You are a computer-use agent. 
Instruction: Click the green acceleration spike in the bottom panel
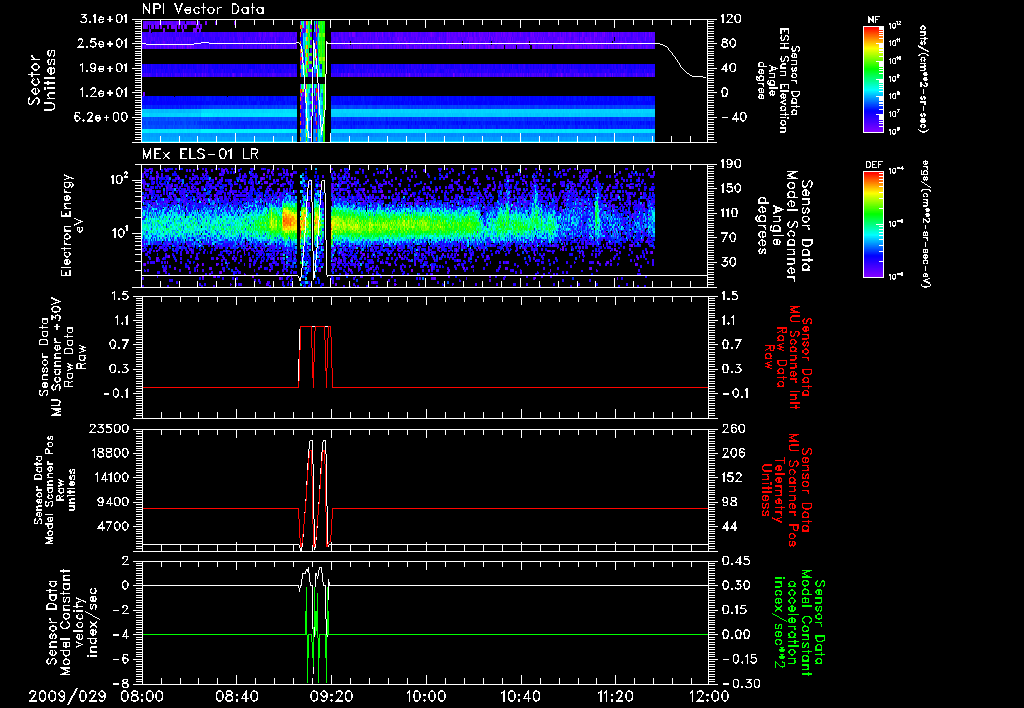(317, 634)
